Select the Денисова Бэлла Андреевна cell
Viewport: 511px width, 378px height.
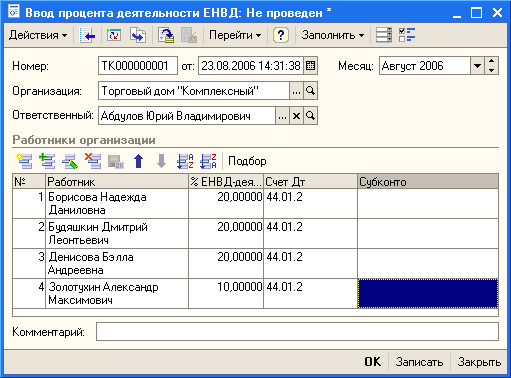(x=117, y=264)
